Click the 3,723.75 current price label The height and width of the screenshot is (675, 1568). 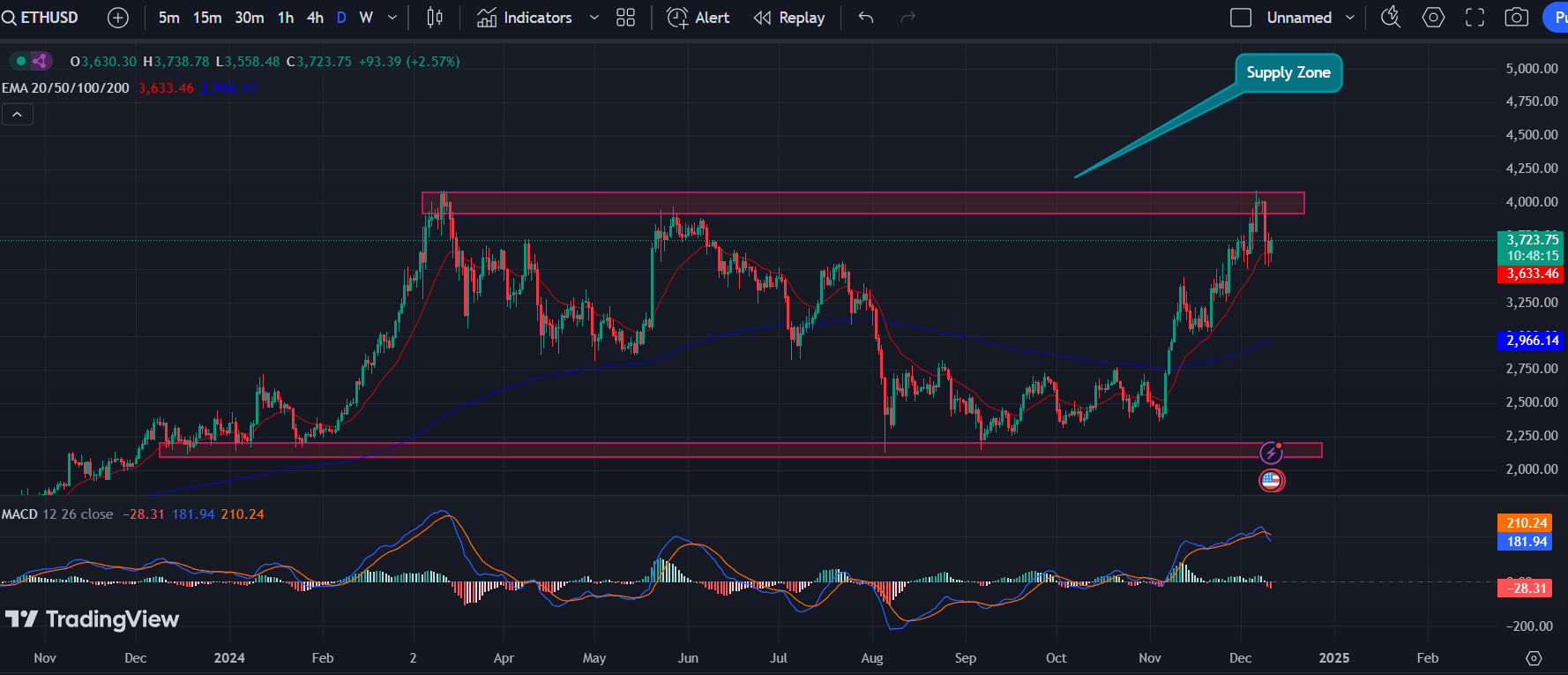1532,240
